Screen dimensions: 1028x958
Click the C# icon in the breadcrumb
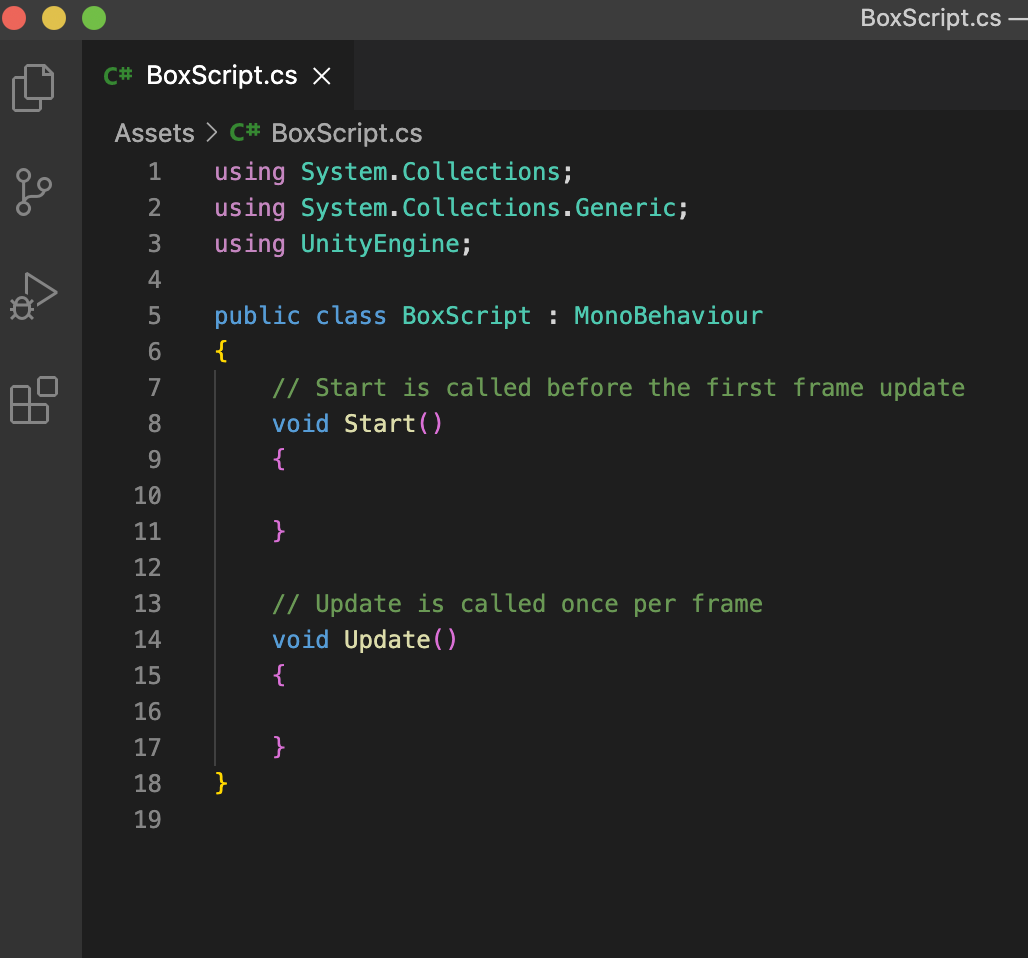[x=245, y=132]
